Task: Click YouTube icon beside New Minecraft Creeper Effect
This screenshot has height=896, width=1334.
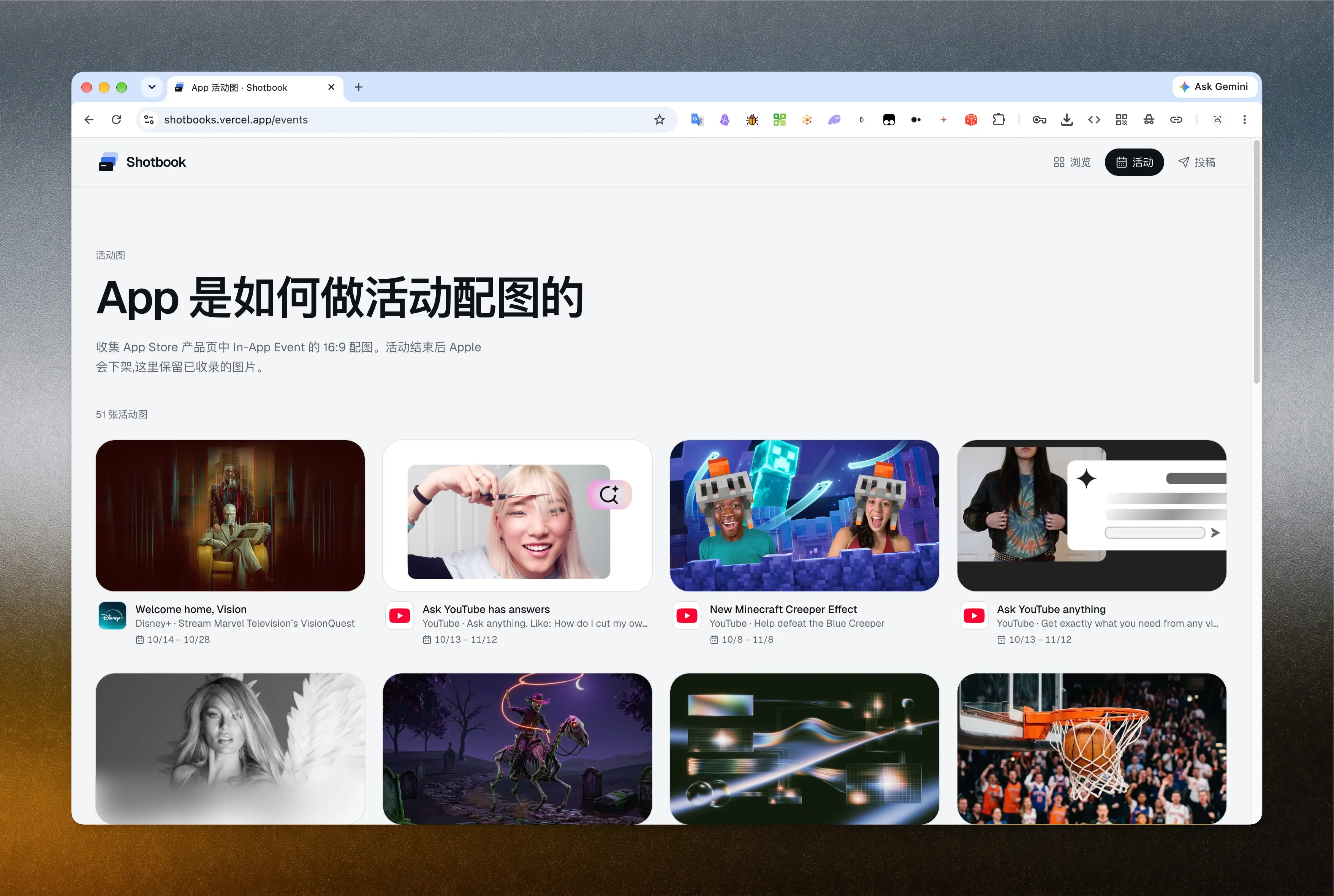Action: (x=687, y=616)
